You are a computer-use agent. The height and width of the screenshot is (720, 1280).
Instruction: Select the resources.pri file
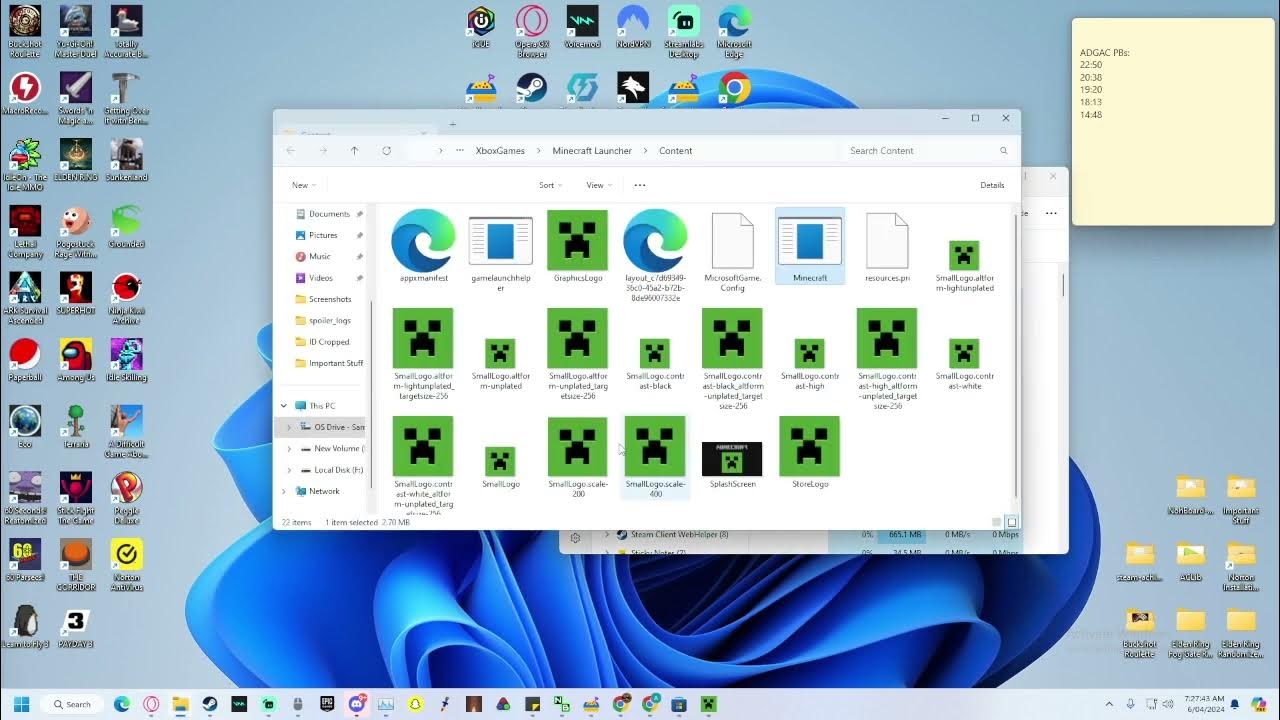click(887, 247)
